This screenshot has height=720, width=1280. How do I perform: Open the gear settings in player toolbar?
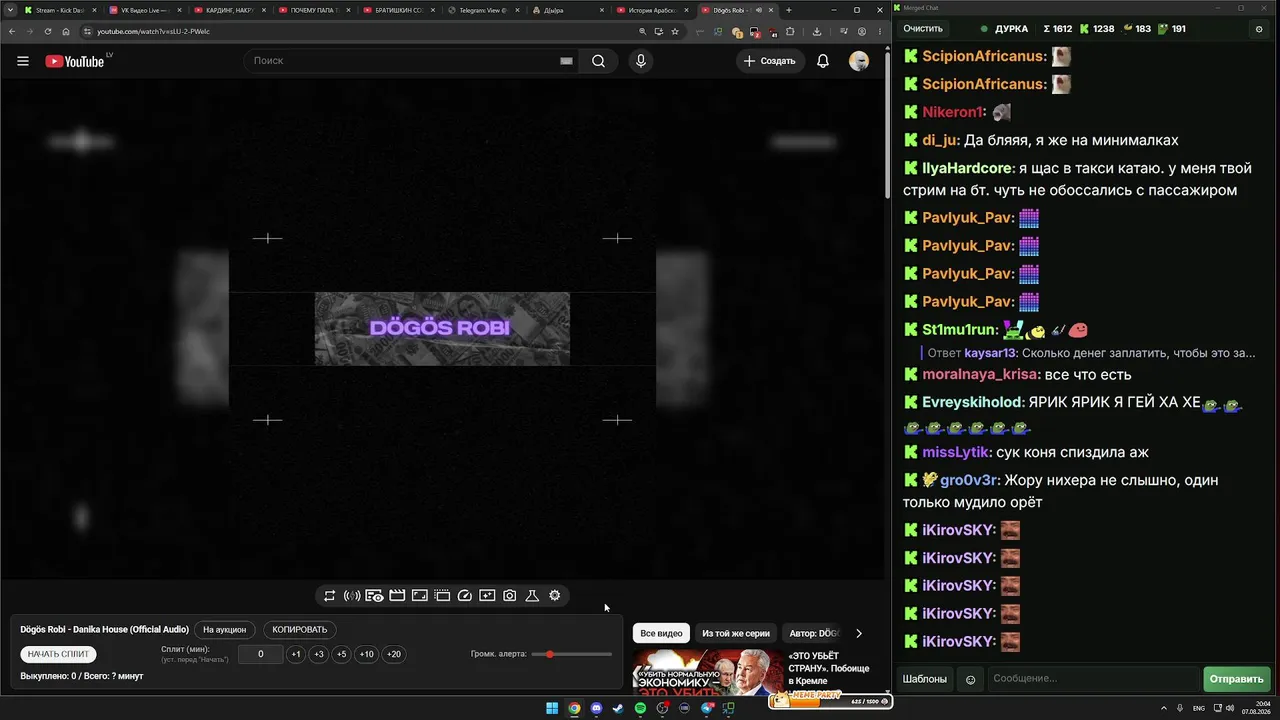tap(555, 596)
